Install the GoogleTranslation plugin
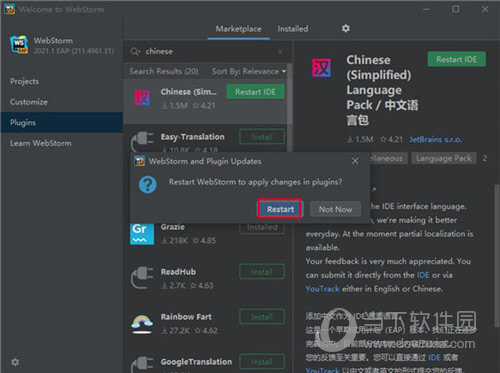500x373 pixels. [x=262, y=362]
